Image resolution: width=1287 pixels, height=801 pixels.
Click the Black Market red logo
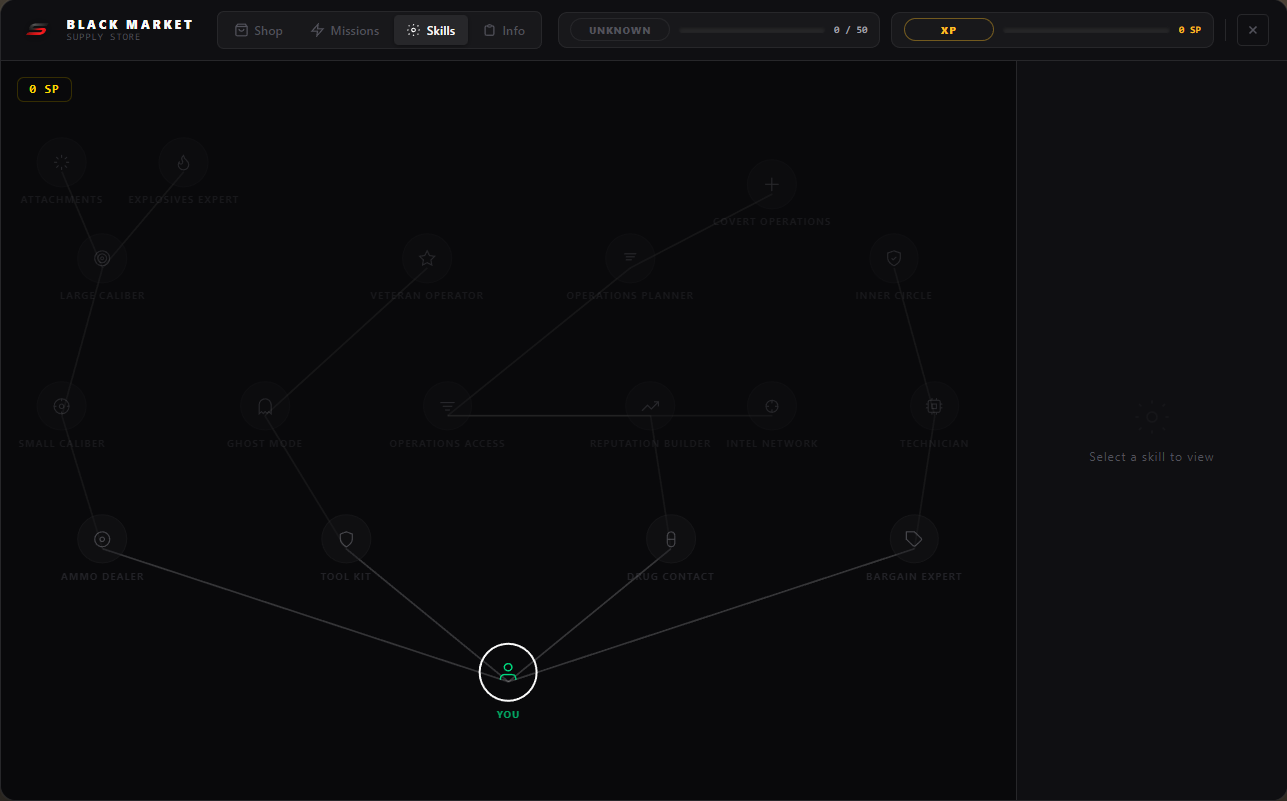(37, 30)
